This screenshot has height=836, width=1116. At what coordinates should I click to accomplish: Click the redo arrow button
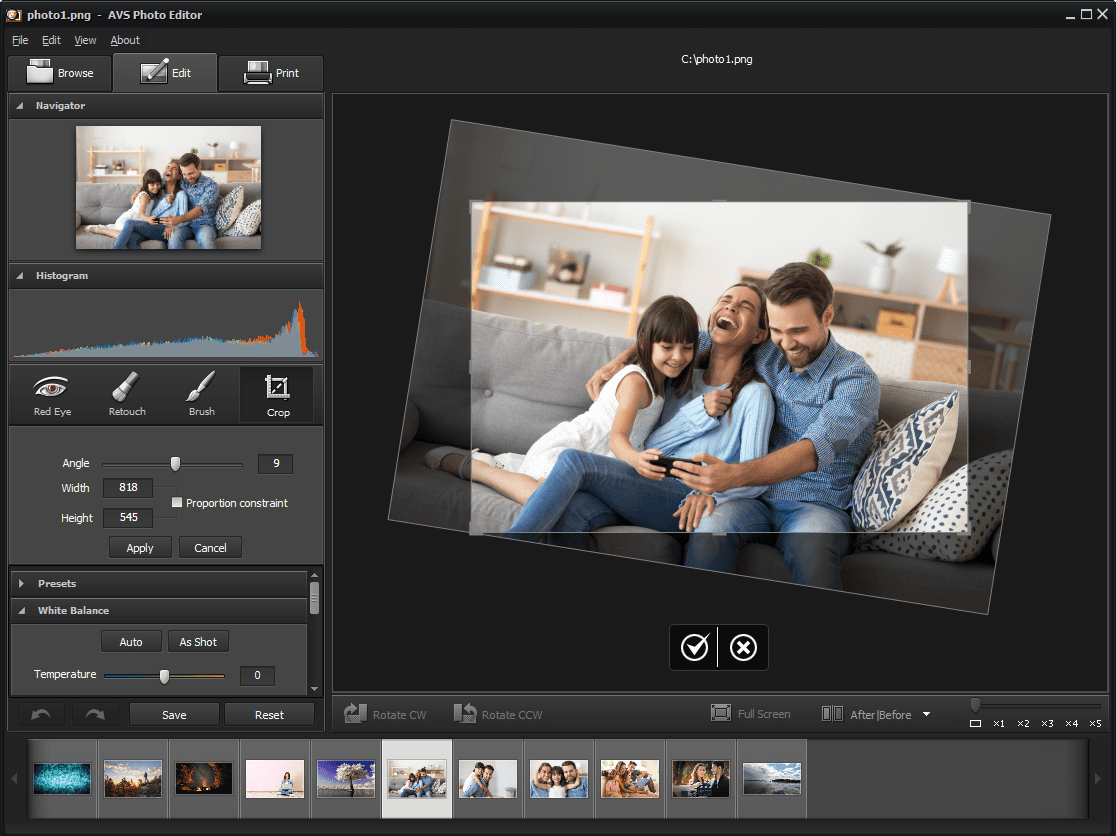[x=95, y=714]
